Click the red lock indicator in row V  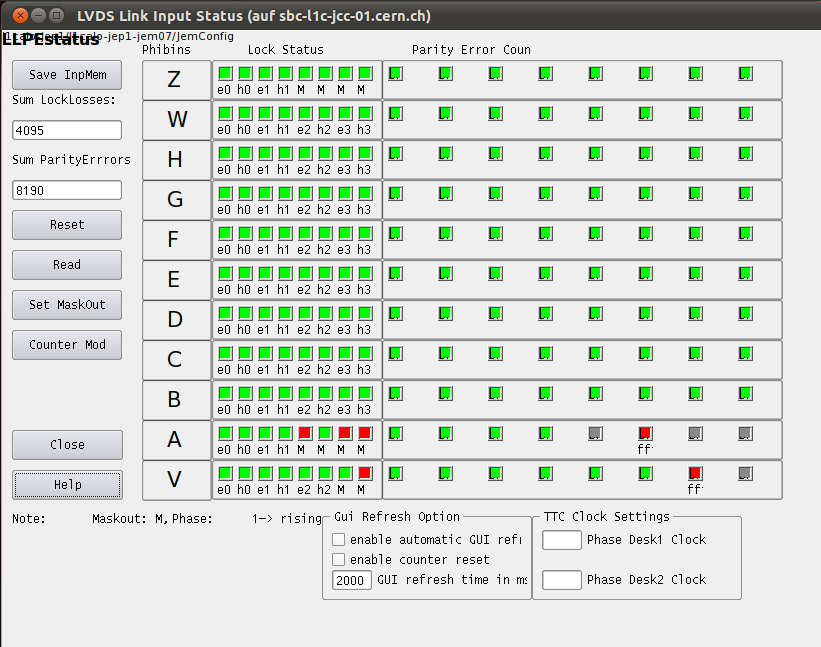(x=365, y=473)
